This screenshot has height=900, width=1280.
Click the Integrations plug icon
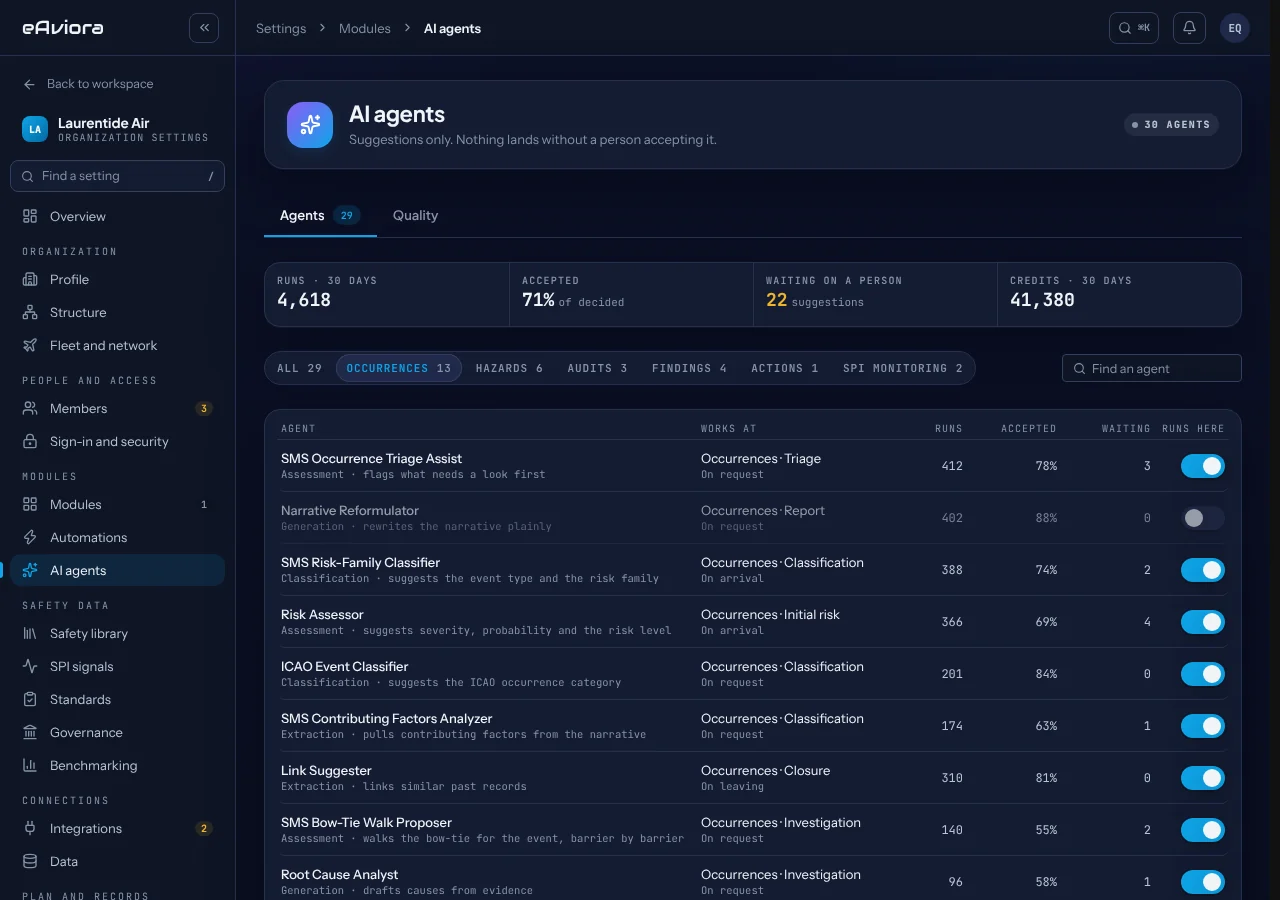30,828
